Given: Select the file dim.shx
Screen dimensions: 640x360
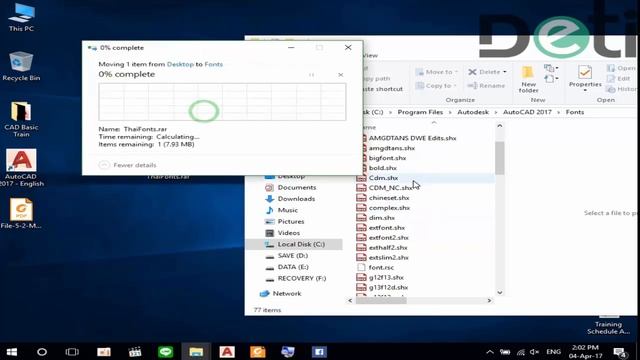Looking at the screenshot, I should (376, 218).
